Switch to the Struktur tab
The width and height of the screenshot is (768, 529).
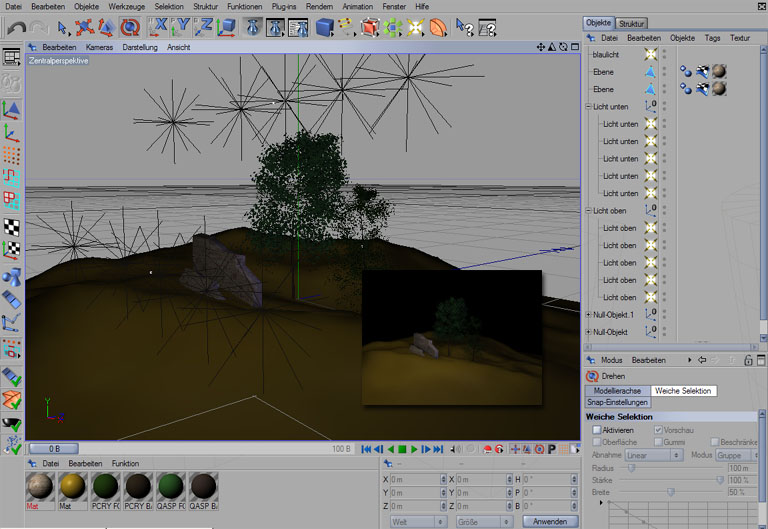[631, 23]
